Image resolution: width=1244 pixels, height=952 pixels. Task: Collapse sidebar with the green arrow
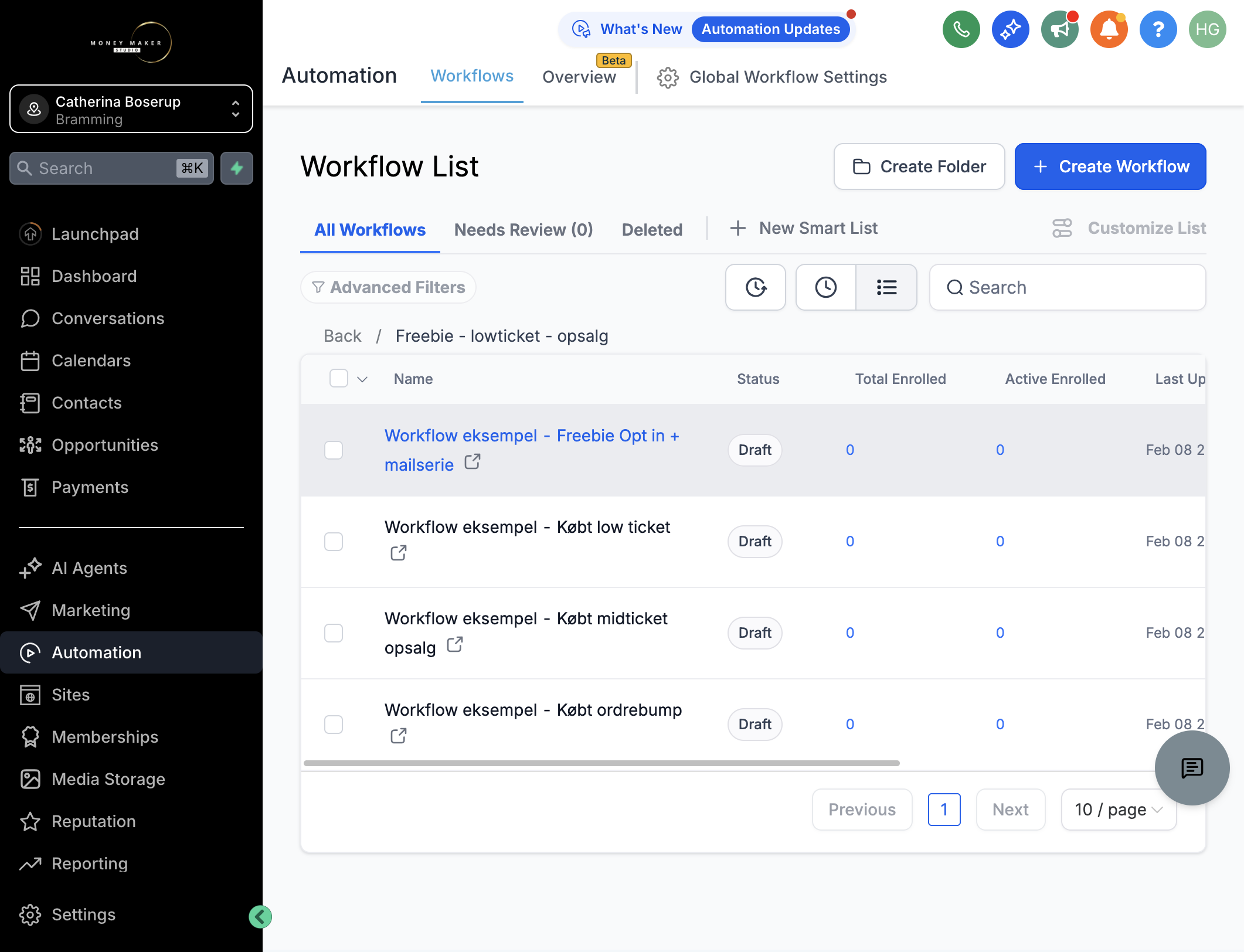click(260, 916)
